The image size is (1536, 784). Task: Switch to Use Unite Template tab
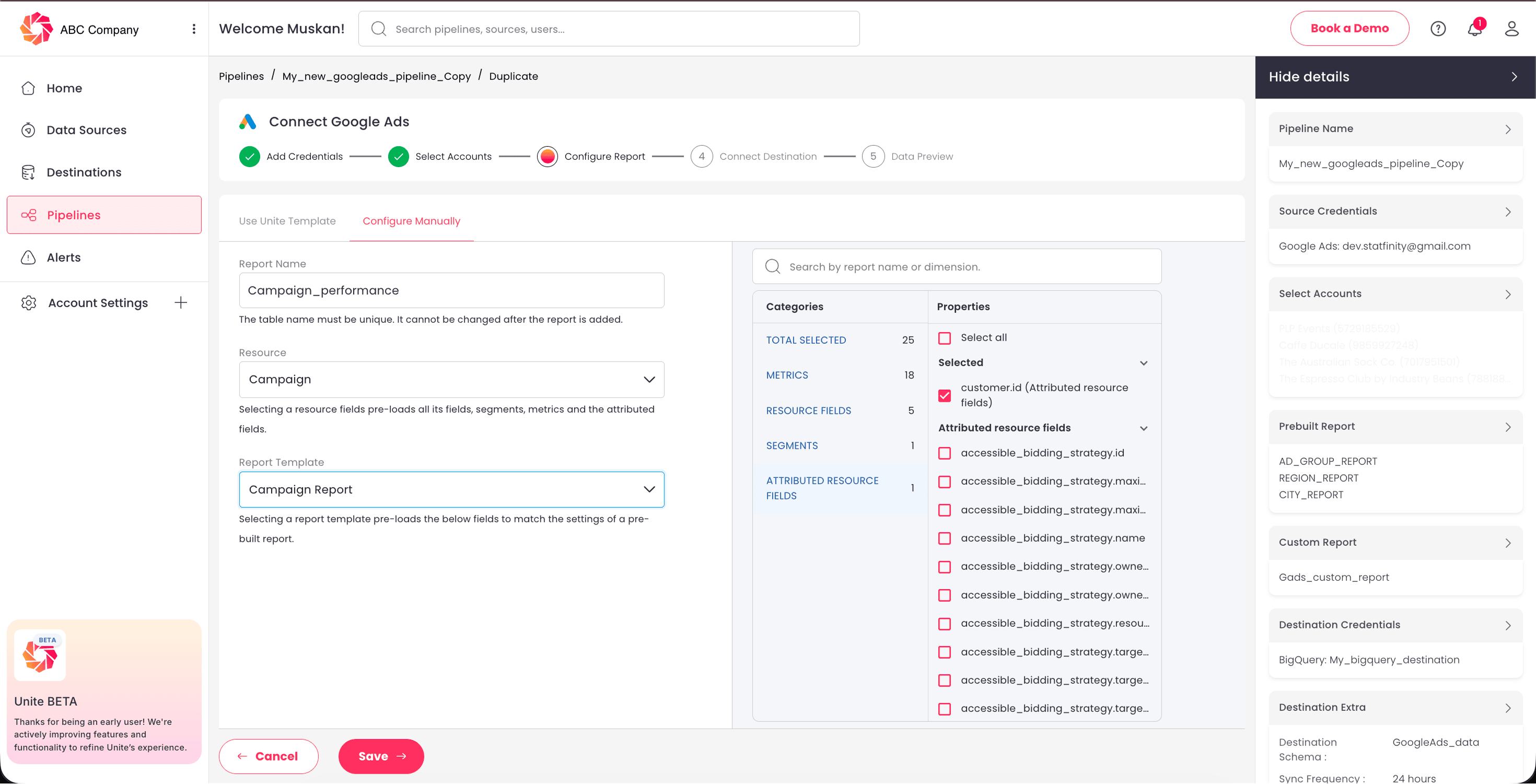287,221
